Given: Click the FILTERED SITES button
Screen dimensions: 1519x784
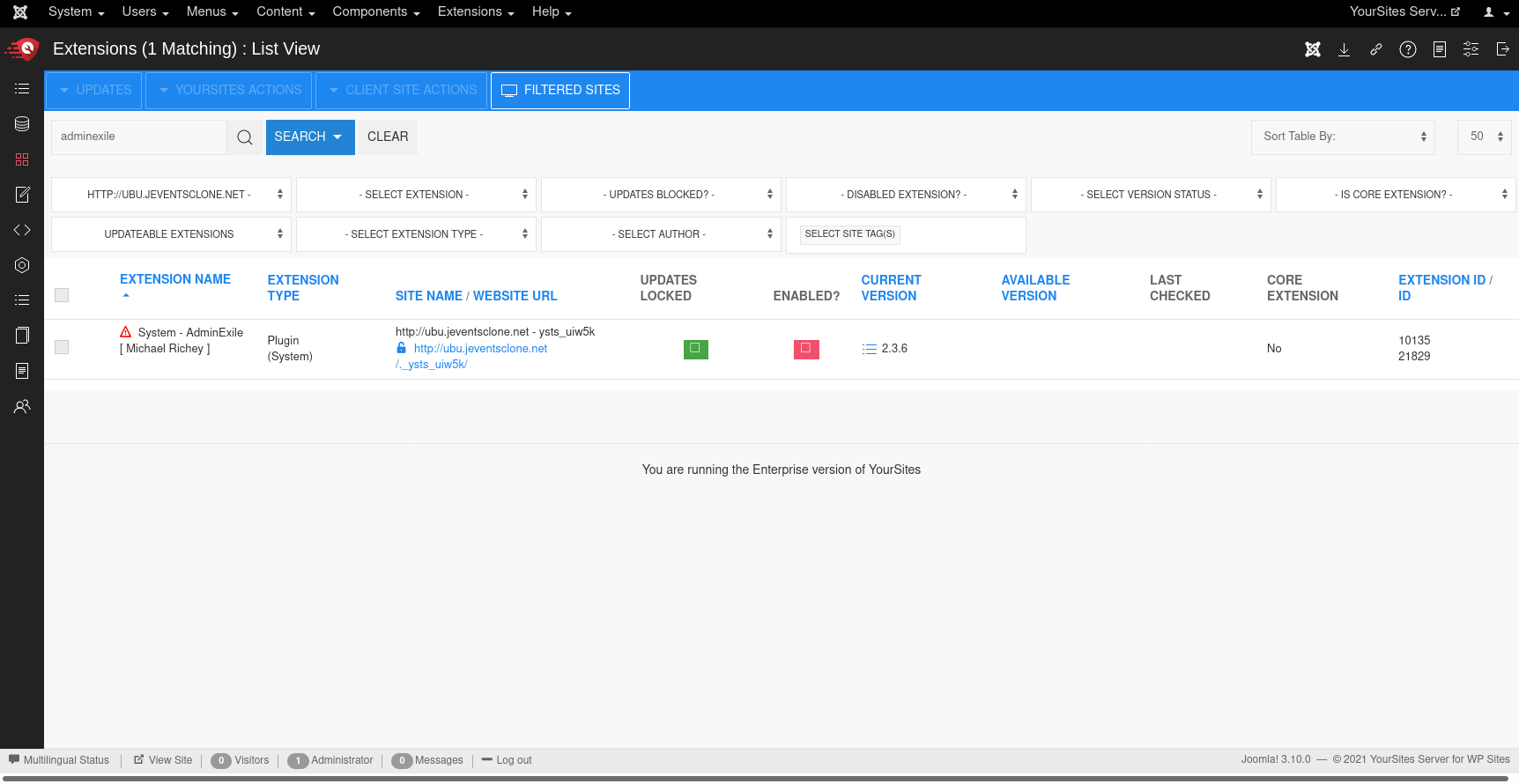Looking at the screenshot, I should coord(560,91).
